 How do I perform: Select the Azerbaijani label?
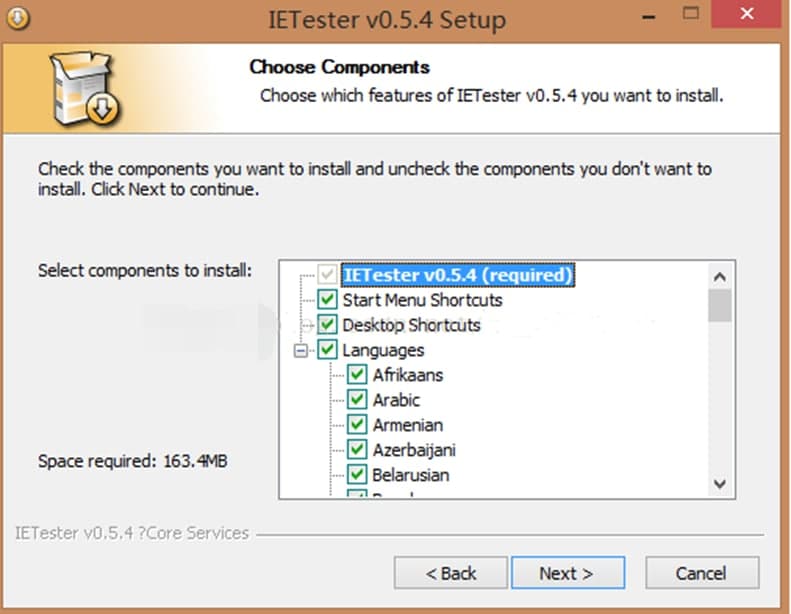(414, 450)
